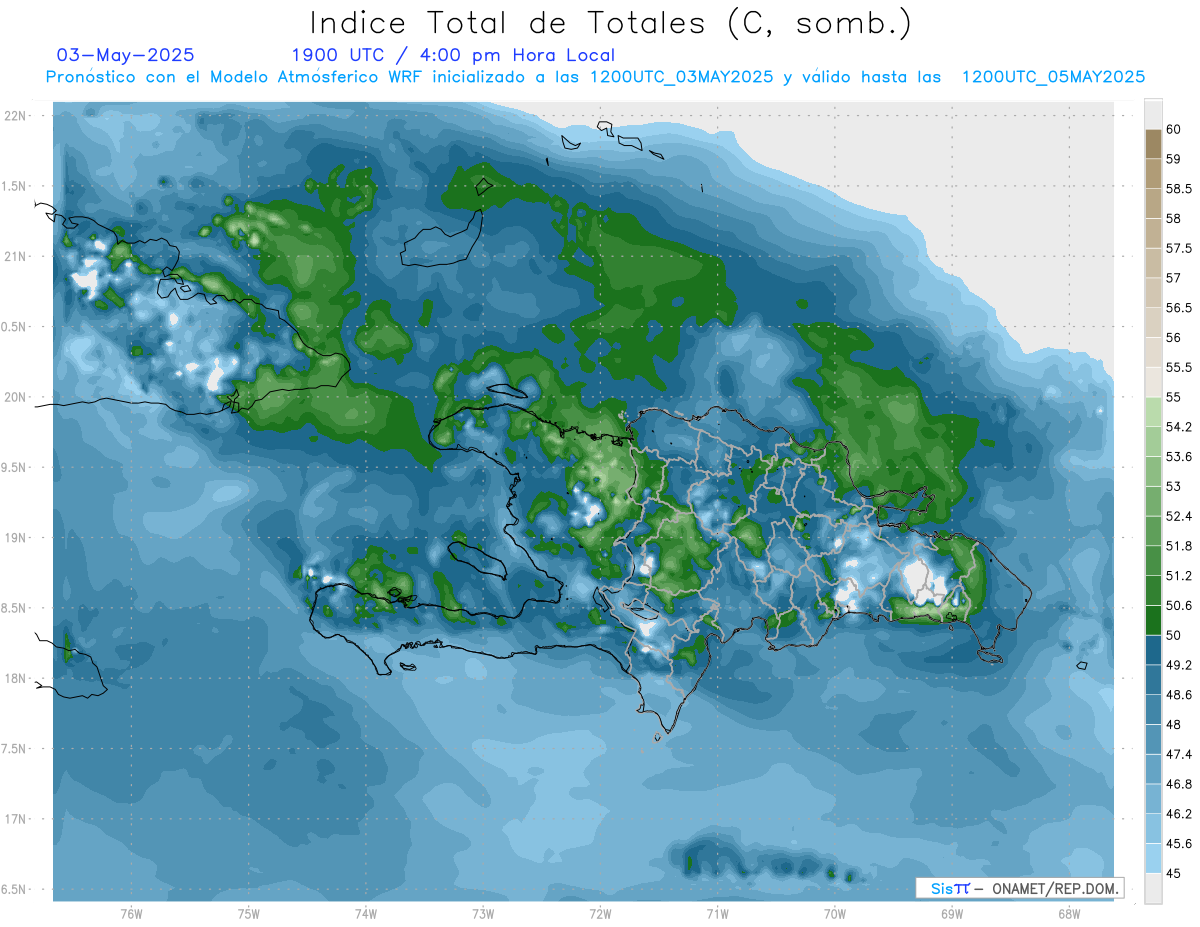Image resolution: width=1200 pixels, height=927 pixels.
Task: Click the '49.2' value on the color scale
Action: 1179,665
